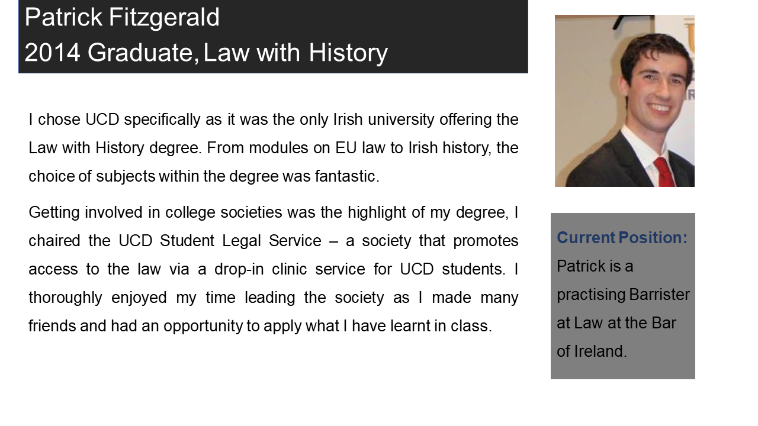Click the line ending "learnt in class."

coord(260,326)
